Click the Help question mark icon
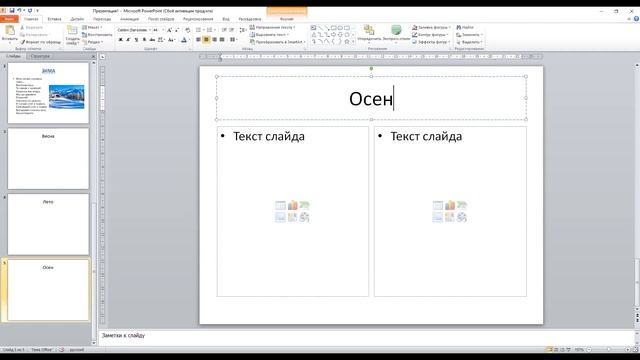 [x=636, y=19]
